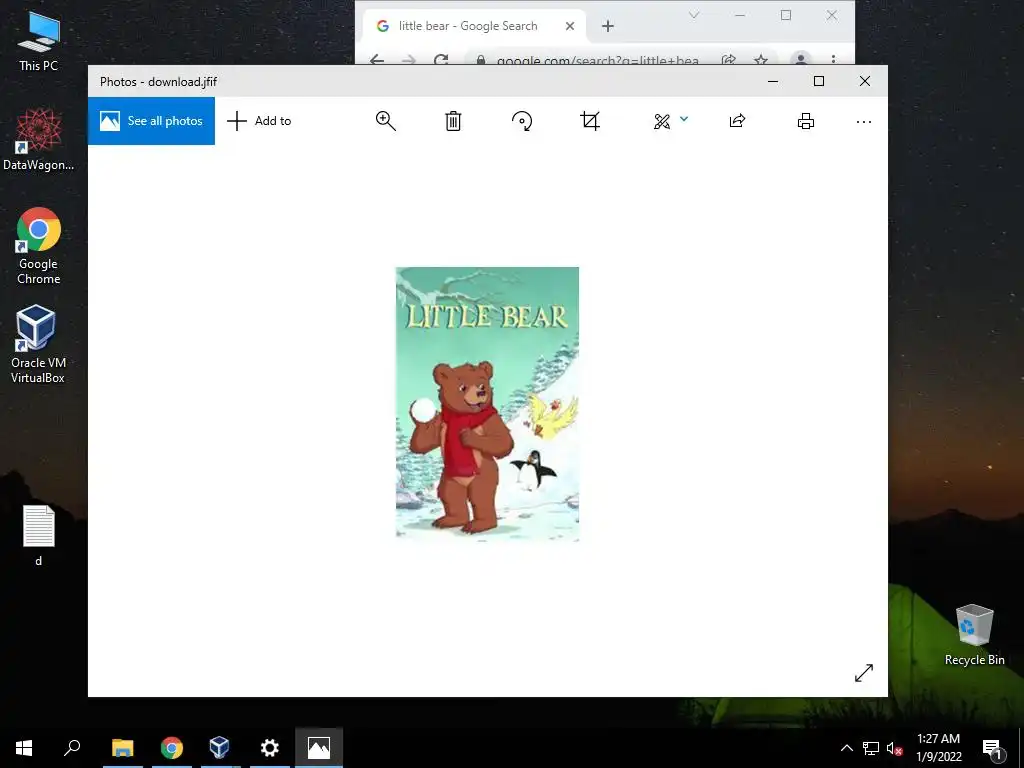Click the share page icon in Chrome address bar
Viewport: 1024px width, 768px height.
729,60
